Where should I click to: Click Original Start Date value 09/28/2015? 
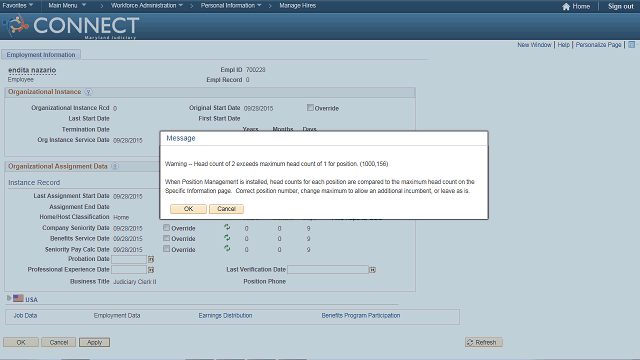click(258, 108)
